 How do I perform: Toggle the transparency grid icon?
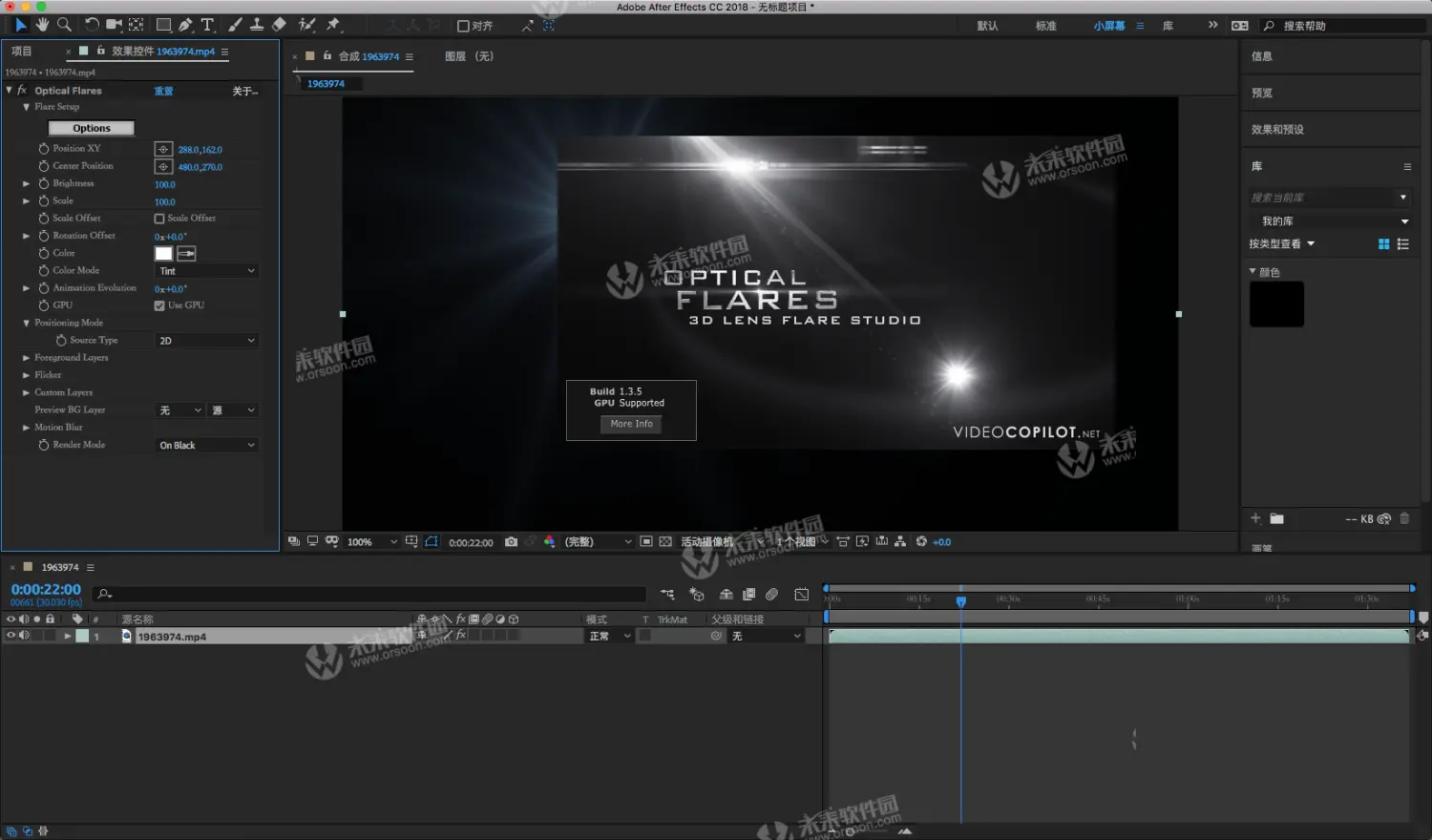click(x=665, y=542)
